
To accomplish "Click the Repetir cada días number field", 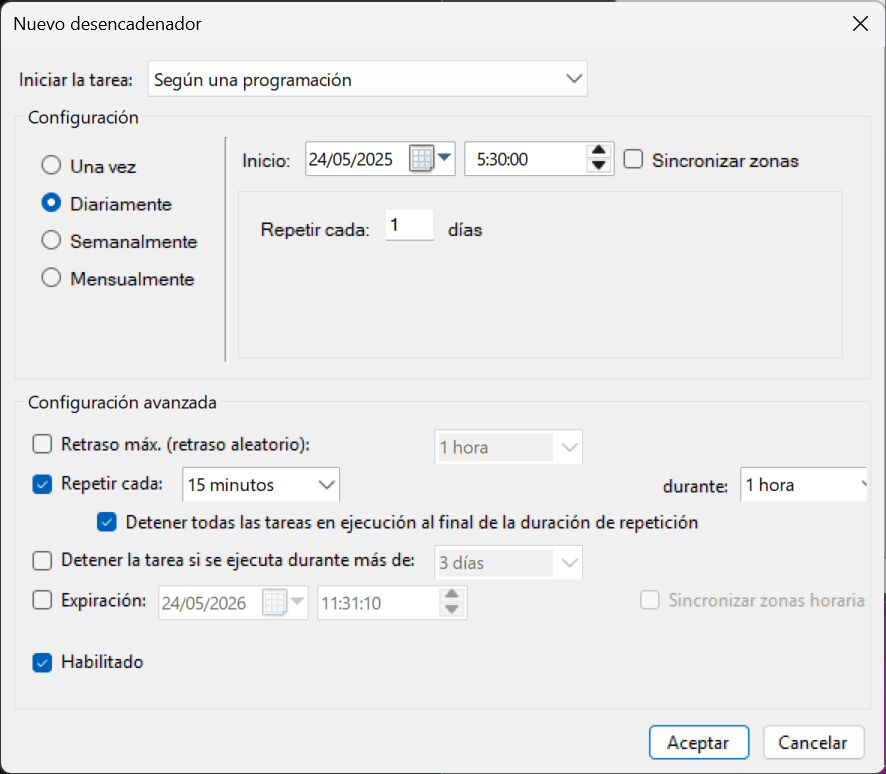I will coord(408,227).
